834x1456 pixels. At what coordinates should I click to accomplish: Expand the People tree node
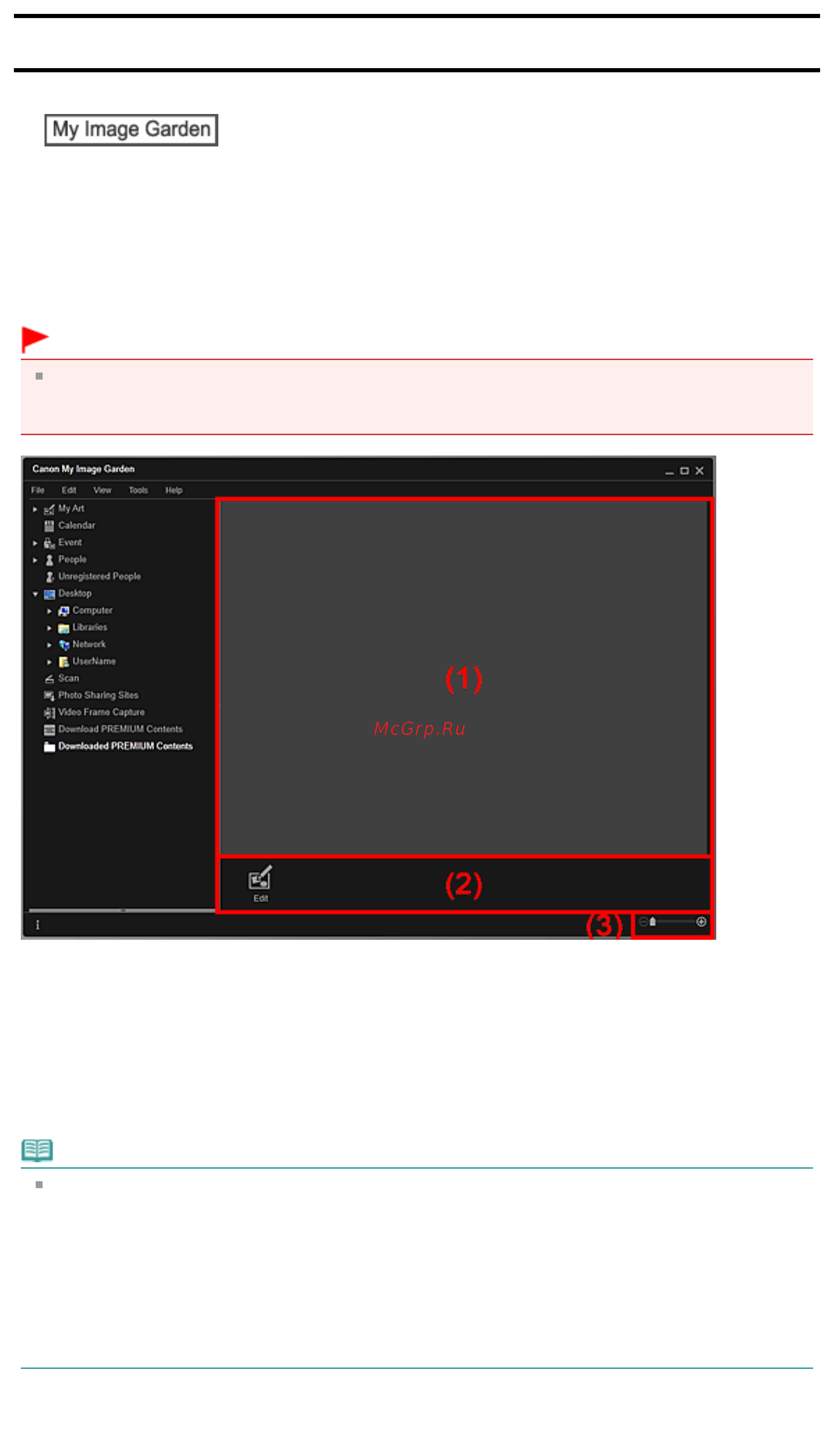tap(35, 560)
